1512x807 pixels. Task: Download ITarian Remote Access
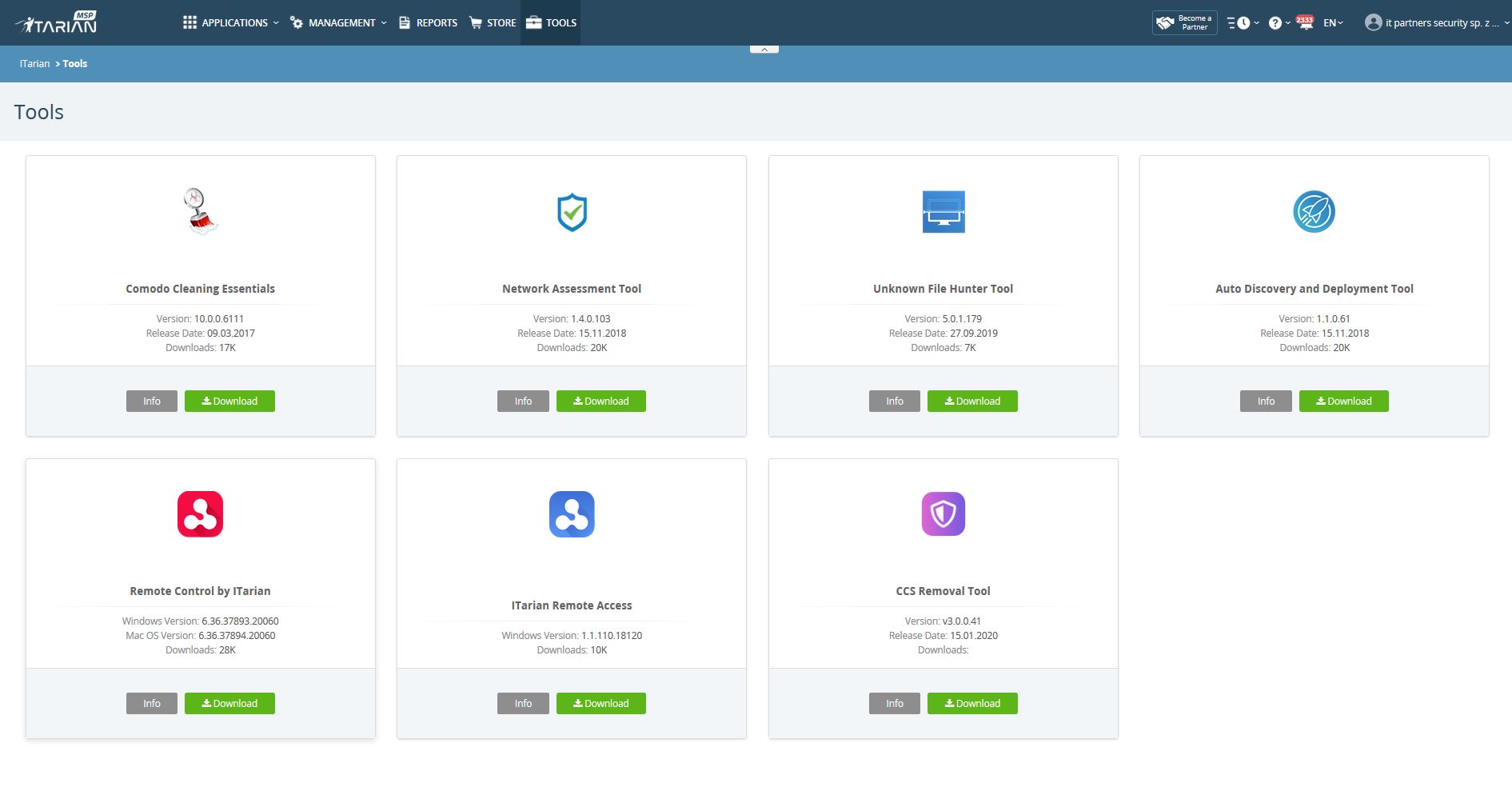(x=601, y=703)
